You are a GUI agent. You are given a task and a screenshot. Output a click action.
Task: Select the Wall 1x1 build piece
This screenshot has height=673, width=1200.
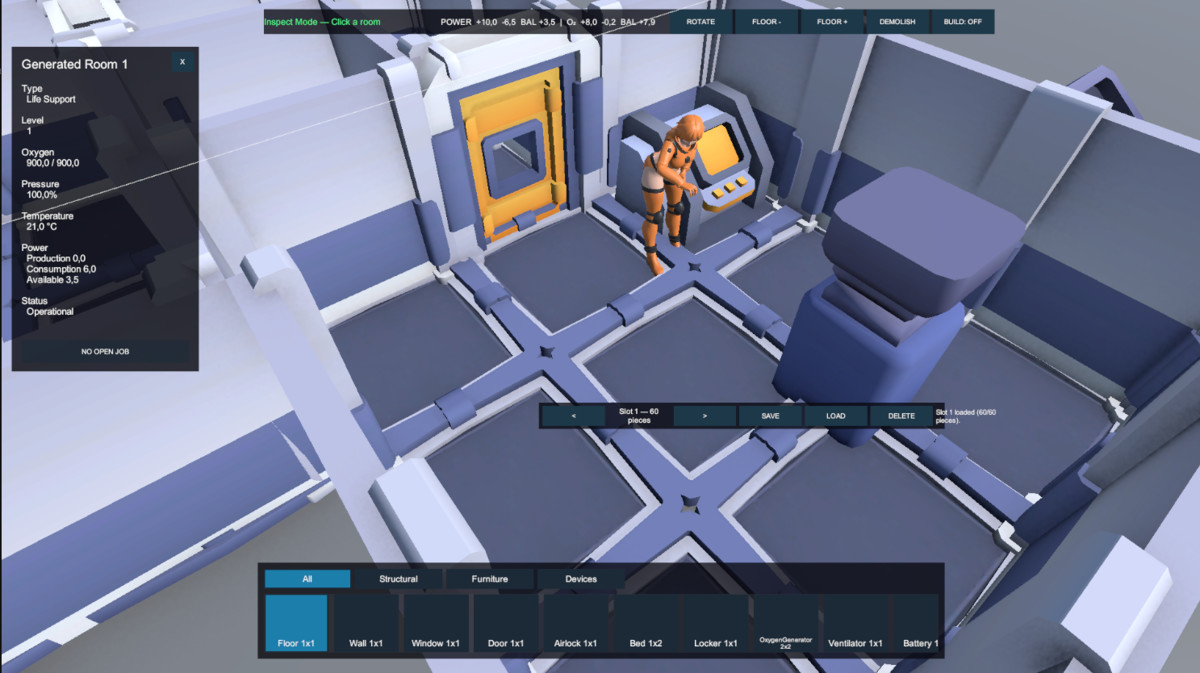click(x=366, y=623)
